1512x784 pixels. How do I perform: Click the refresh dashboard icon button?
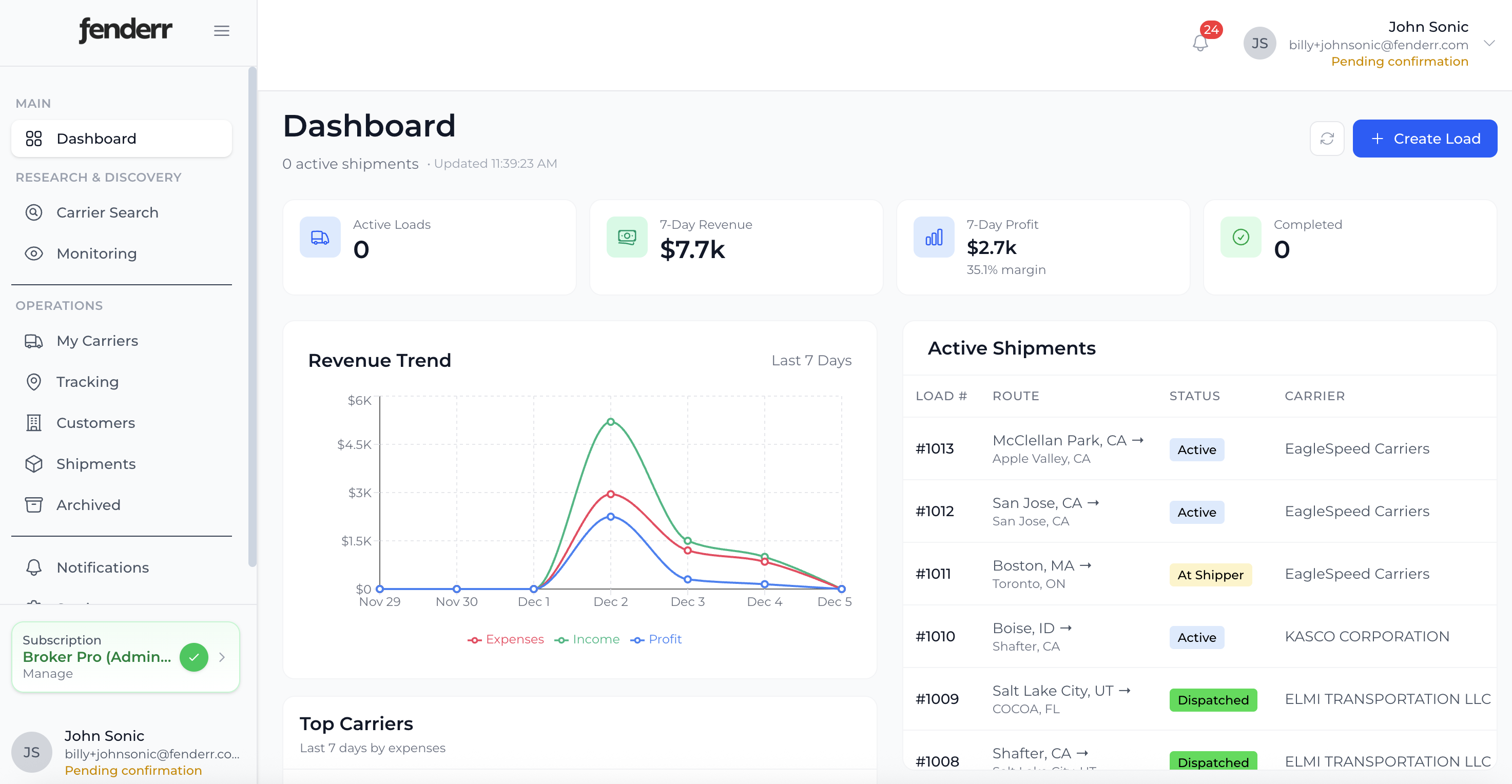click(x=1327, y=139)
